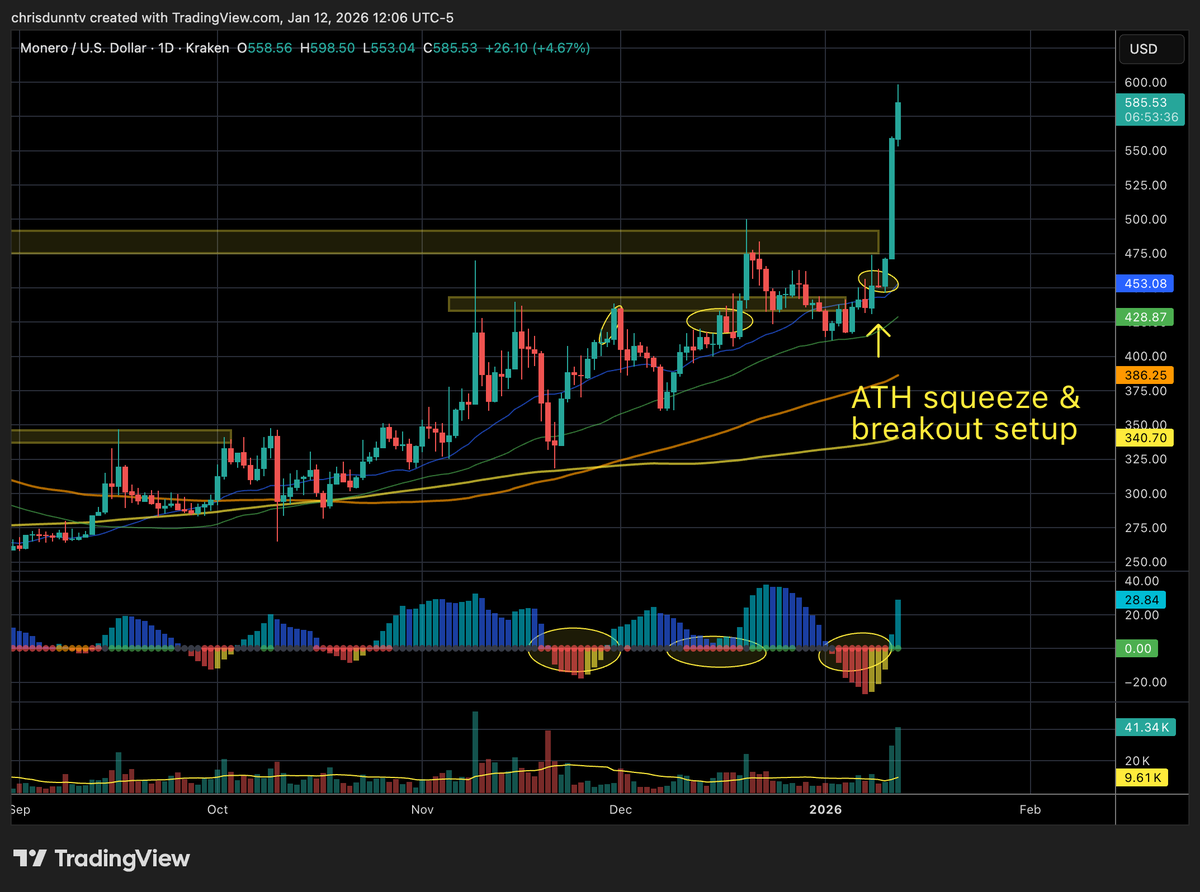Screen dimensions: 1200x892
Task: Click the 525.00 price axis label
Action: coord(1144,185)
